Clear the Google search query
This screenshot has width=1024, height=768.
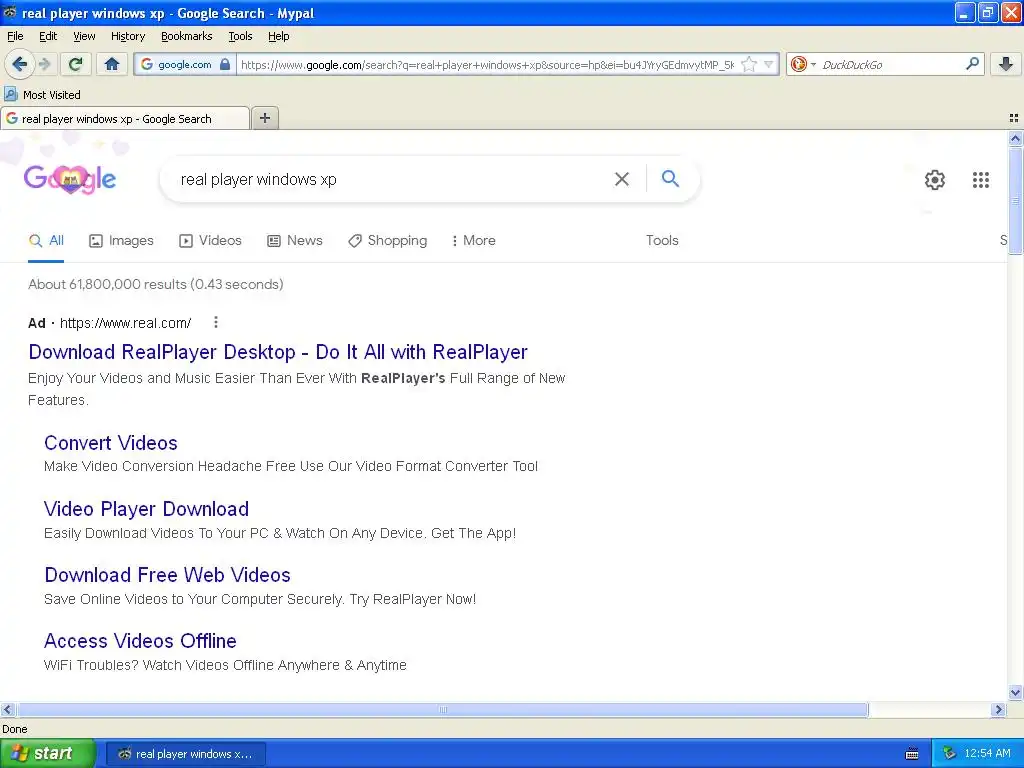click(x=622, y=179)
